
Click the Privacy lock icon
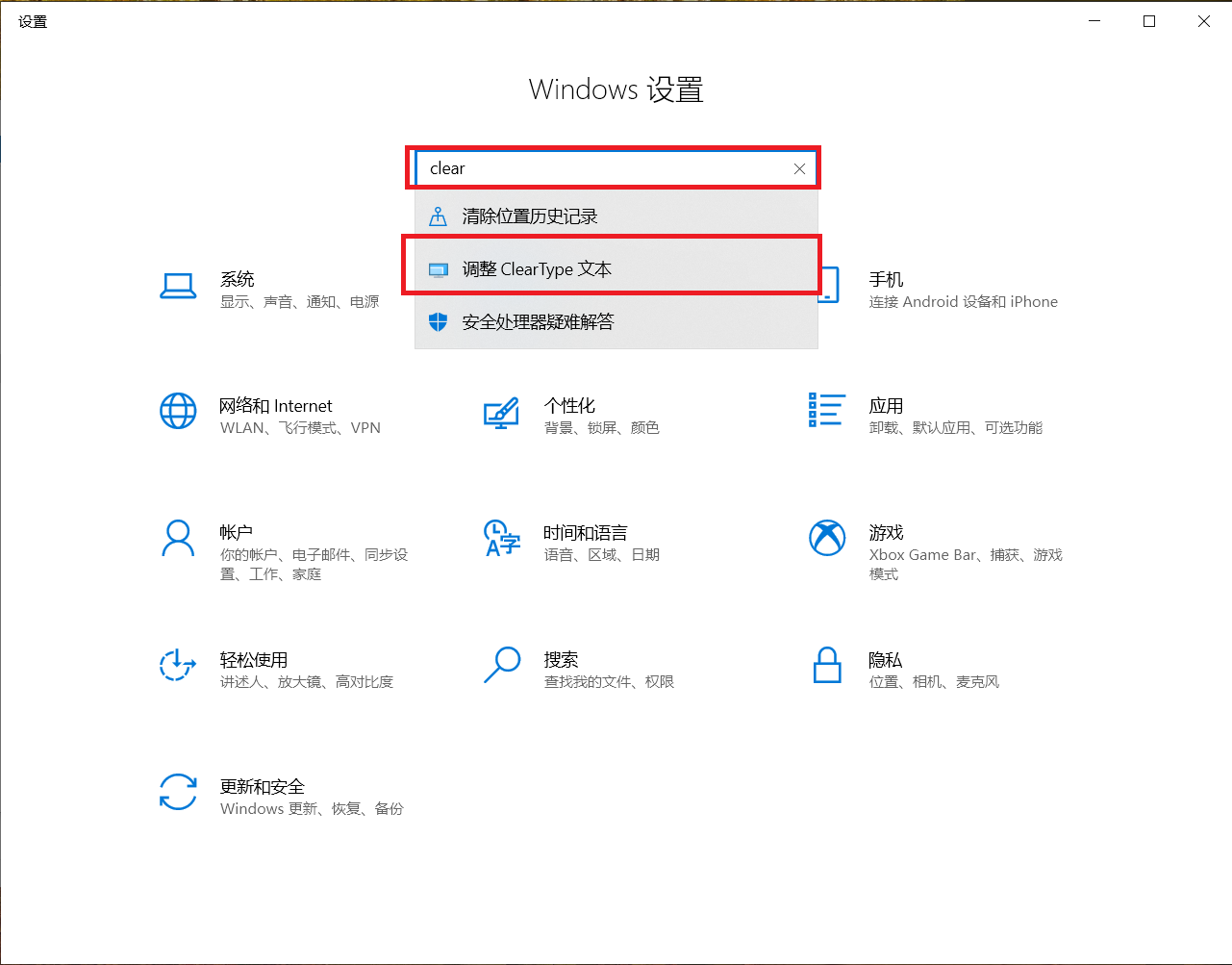pos(827,665)
